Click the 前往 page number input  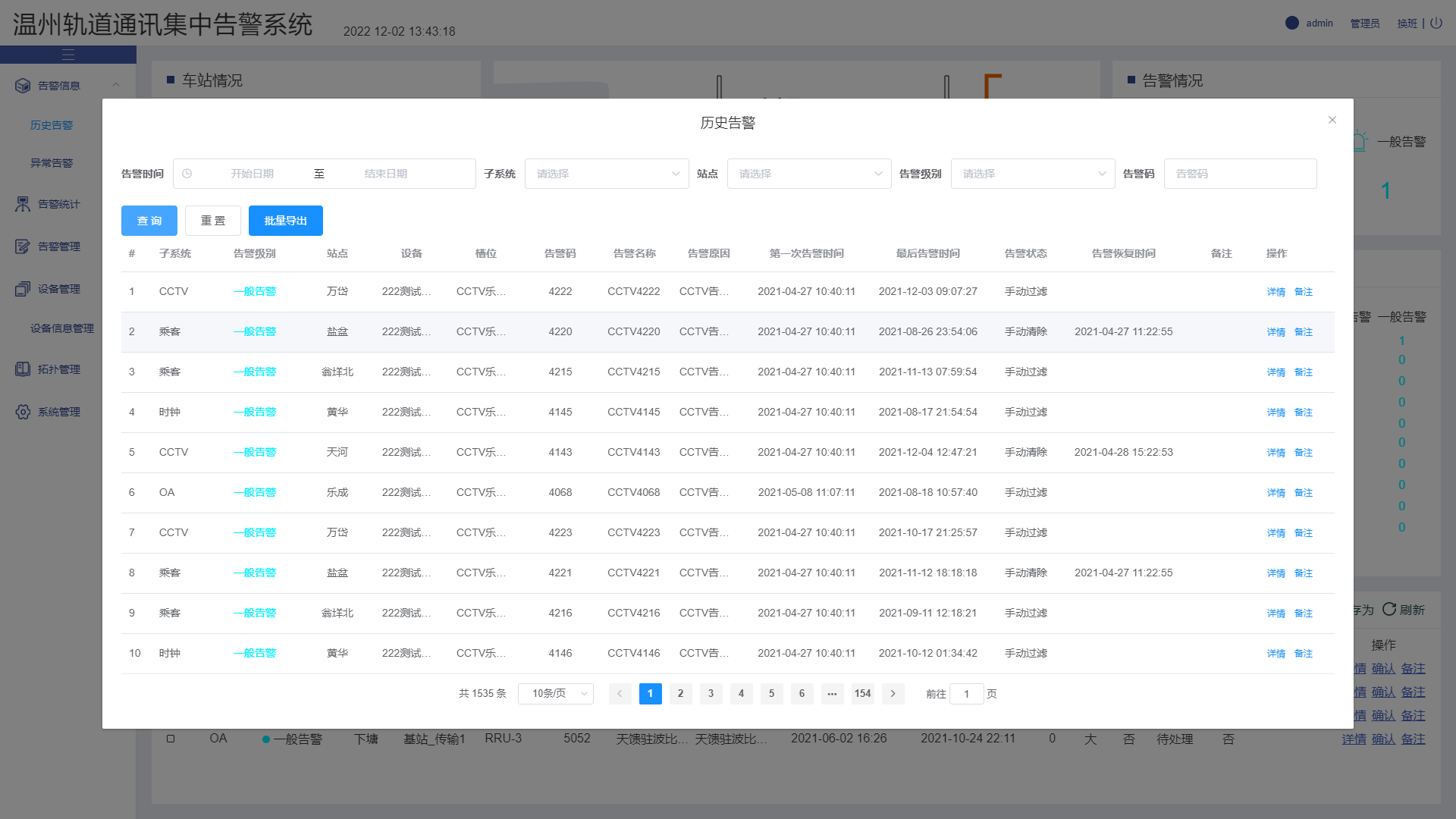point(967,694)
